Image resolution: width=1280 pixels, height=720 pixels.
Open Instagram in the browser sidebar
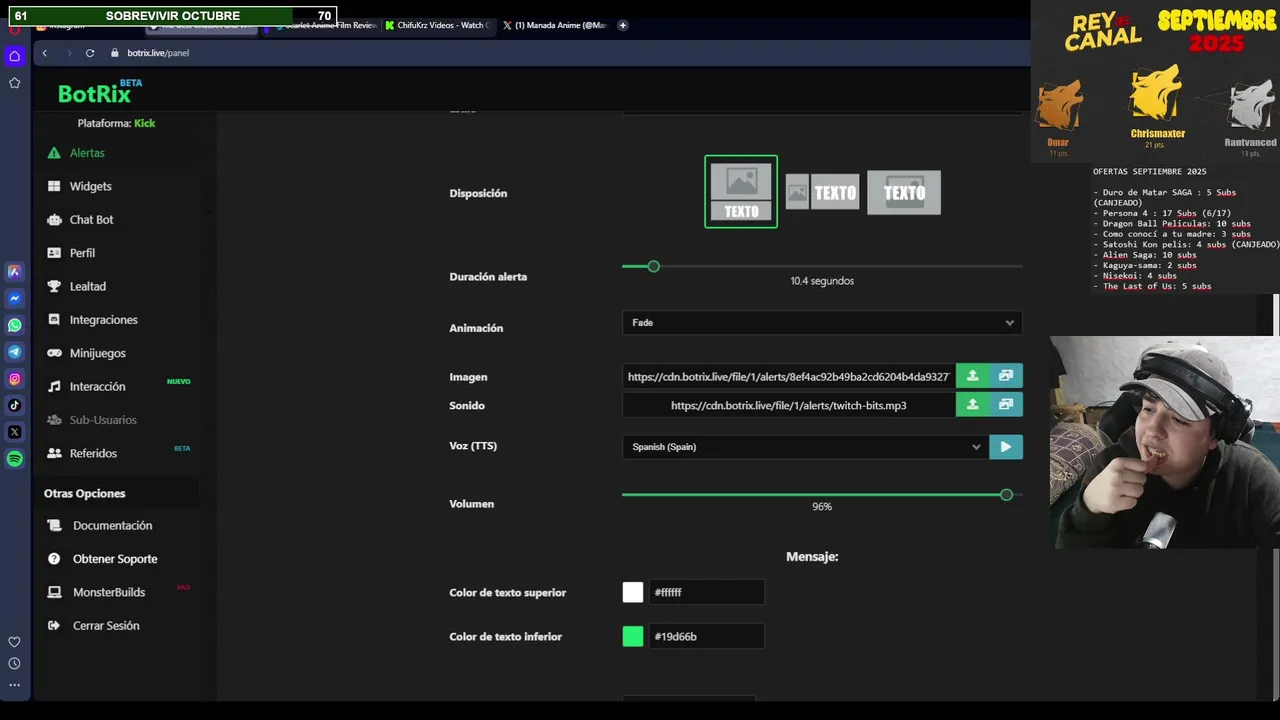pos(14,379)
